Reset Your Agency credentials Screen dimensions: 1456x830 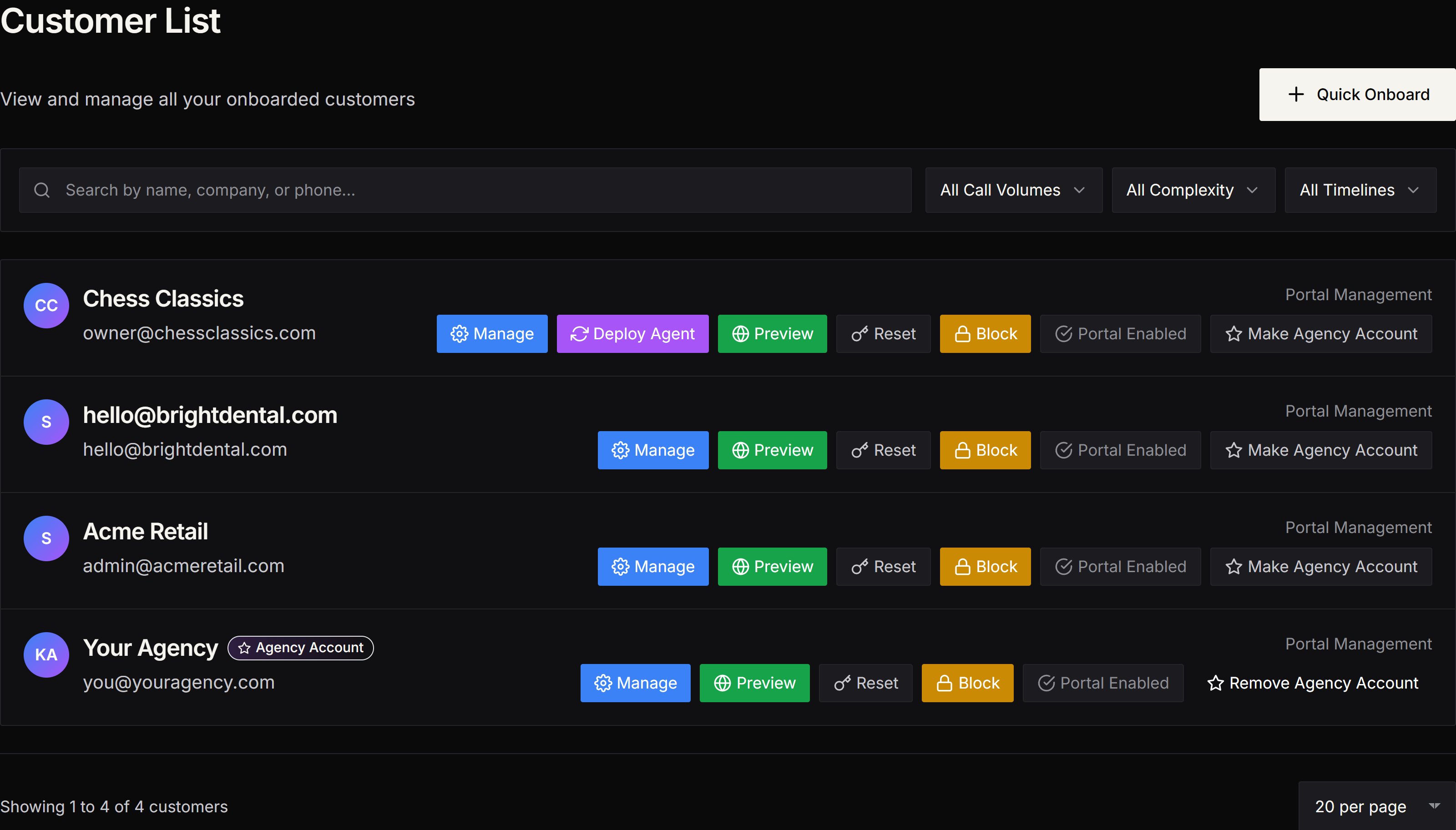click(866, 683)
